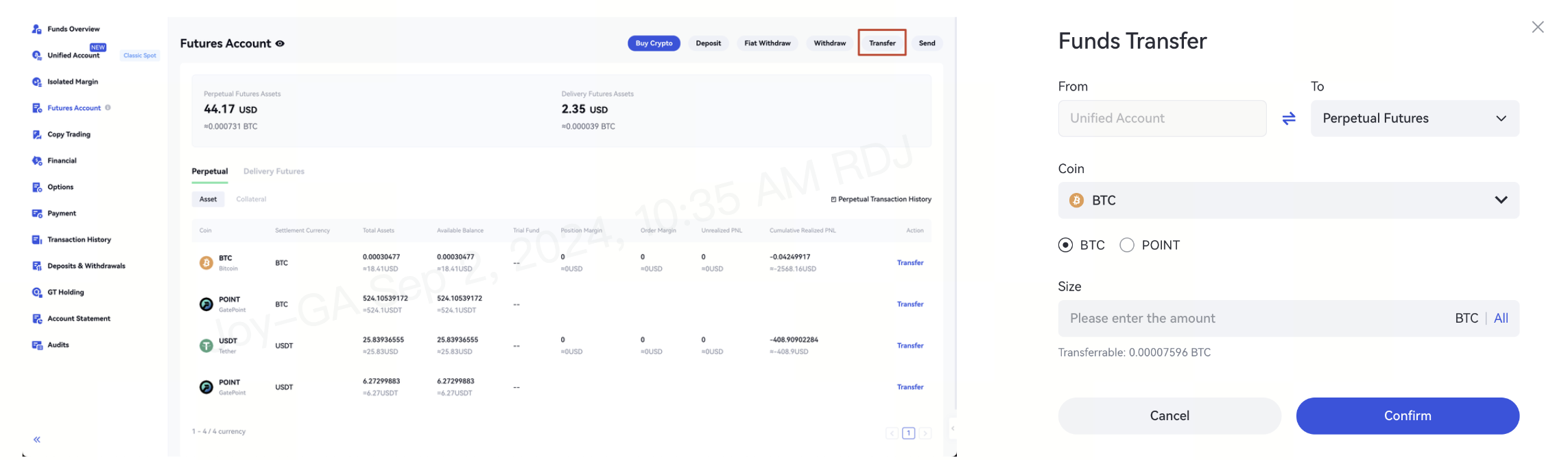The image size is (1568, 460).
Task: Click Transfer link in the USDT Tether row
Action: click(x=910, y=346)
